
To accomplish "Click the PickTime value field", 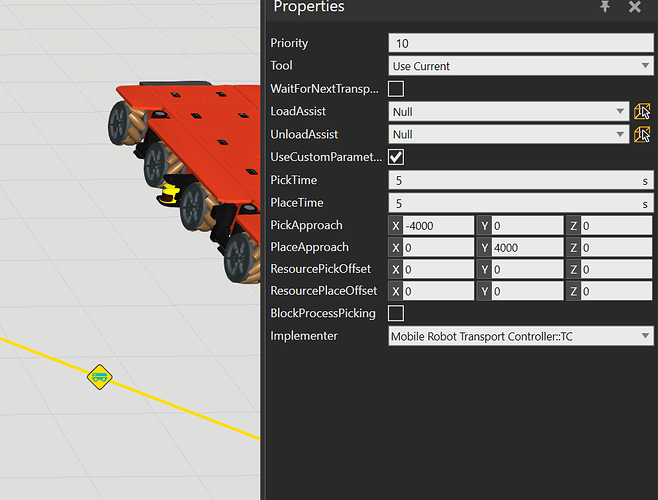I will tap(512, 180).
